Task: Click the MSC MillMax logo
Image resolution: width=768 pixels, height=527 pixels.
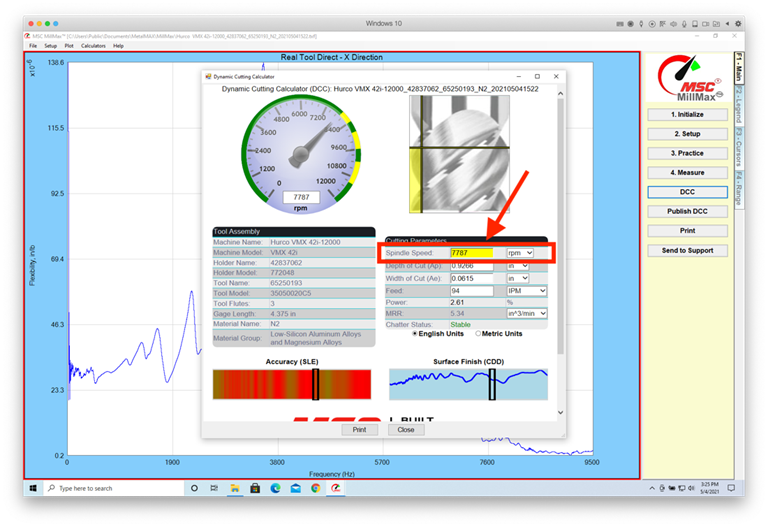Action: click(x=689, y=78)
